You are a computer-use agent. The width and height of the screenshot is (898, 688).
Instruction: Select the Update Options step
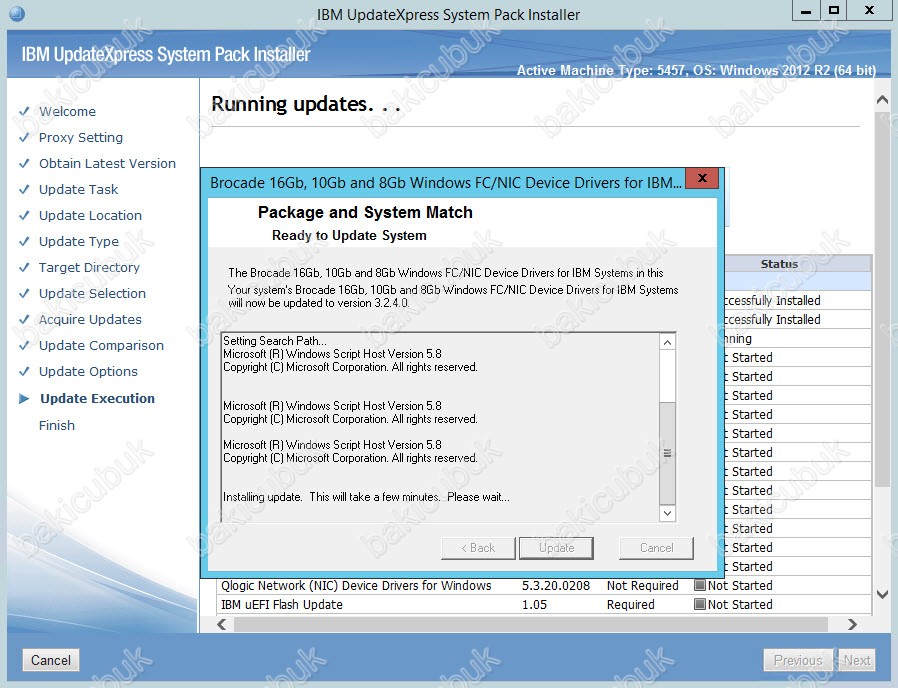click(x=88, y=372)
